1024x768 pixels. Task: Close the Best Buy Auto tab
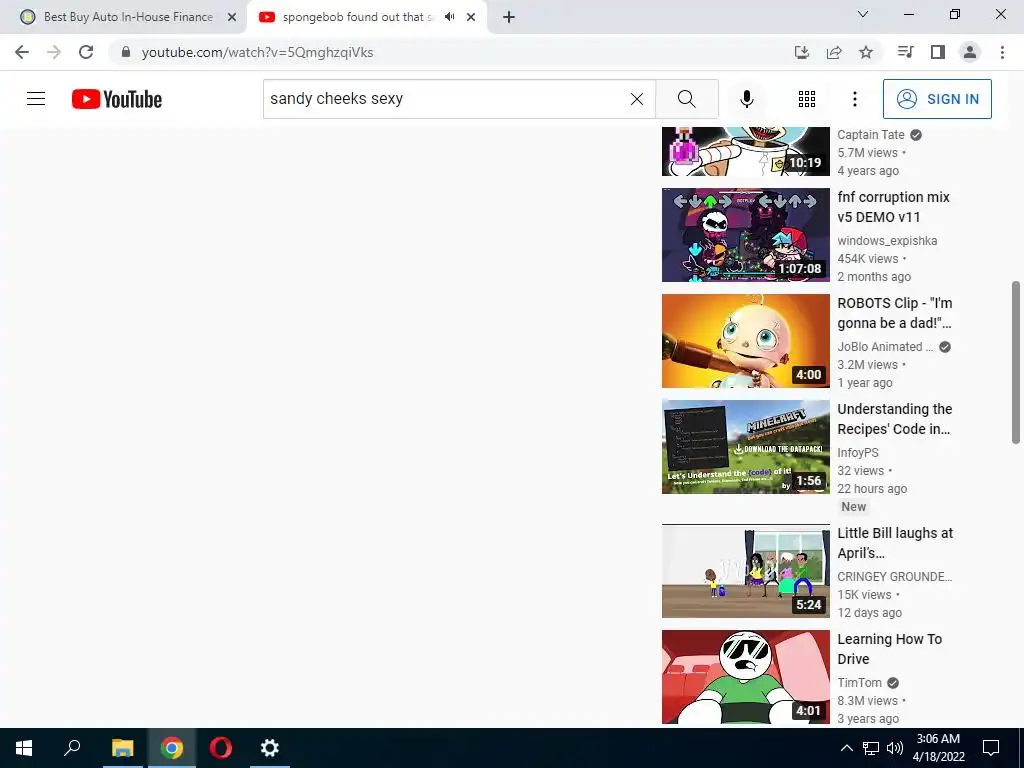(x=232, y=17)
